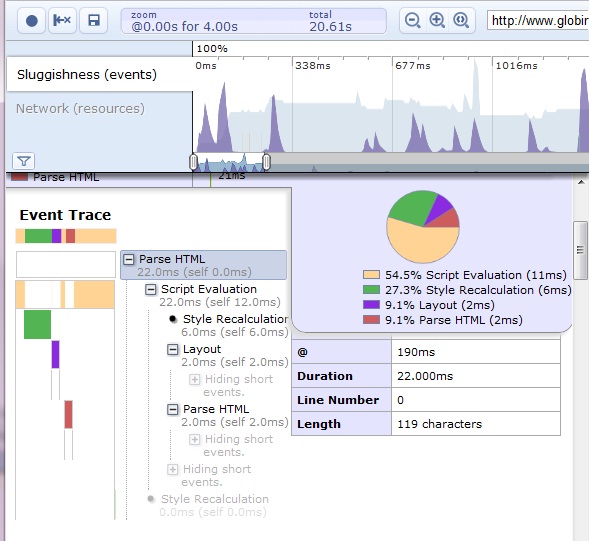
Task: Switch to the Network (resources) tab
Action: (x=80, y=109)
